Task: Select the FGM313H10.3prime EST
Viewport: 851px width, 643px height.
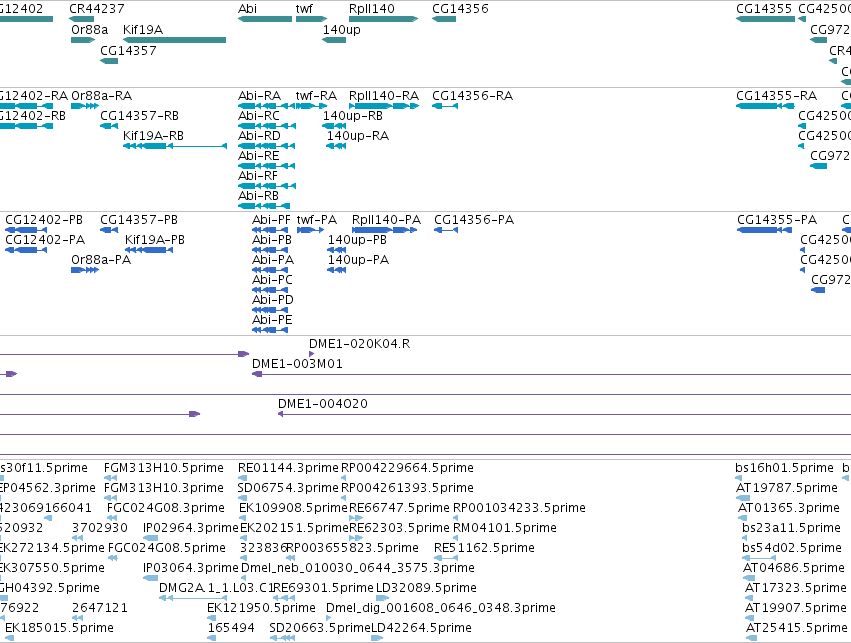Action: click(111, 498)
